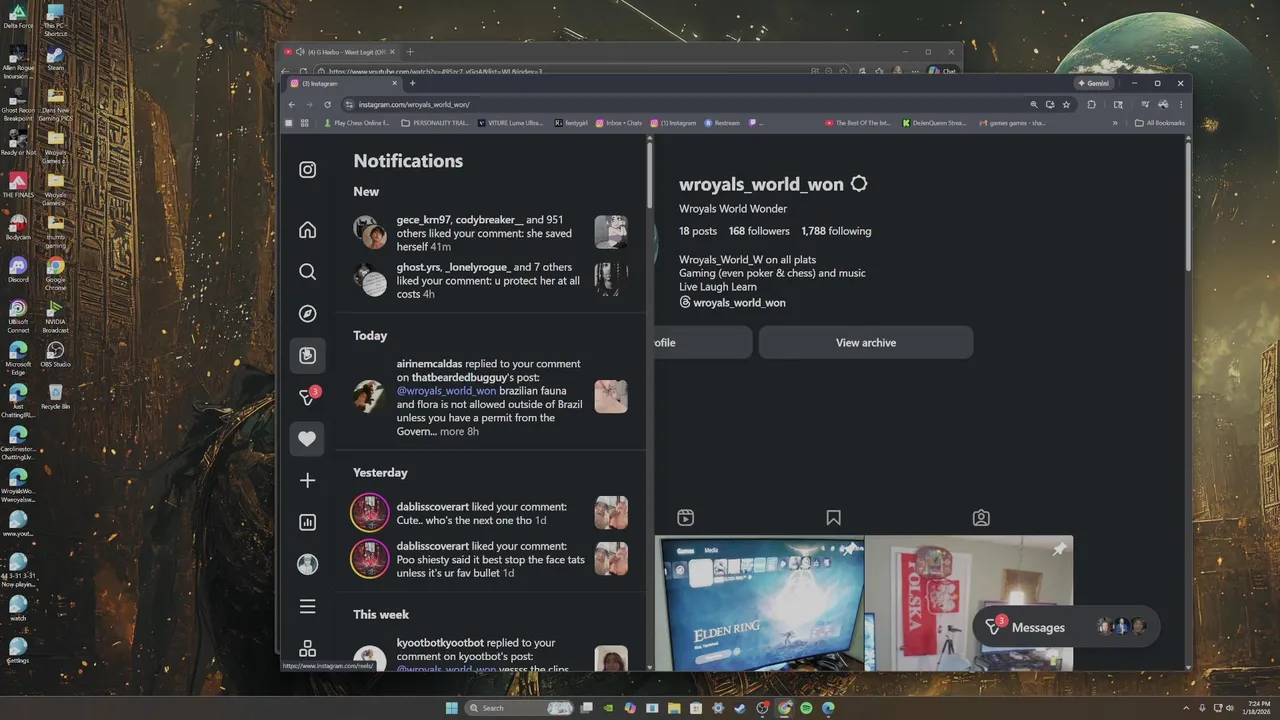The width and height of the screenshot is (1280, 720).
Task: Open the Dashboard bar chart icon
Action: [x=307, y=522]
